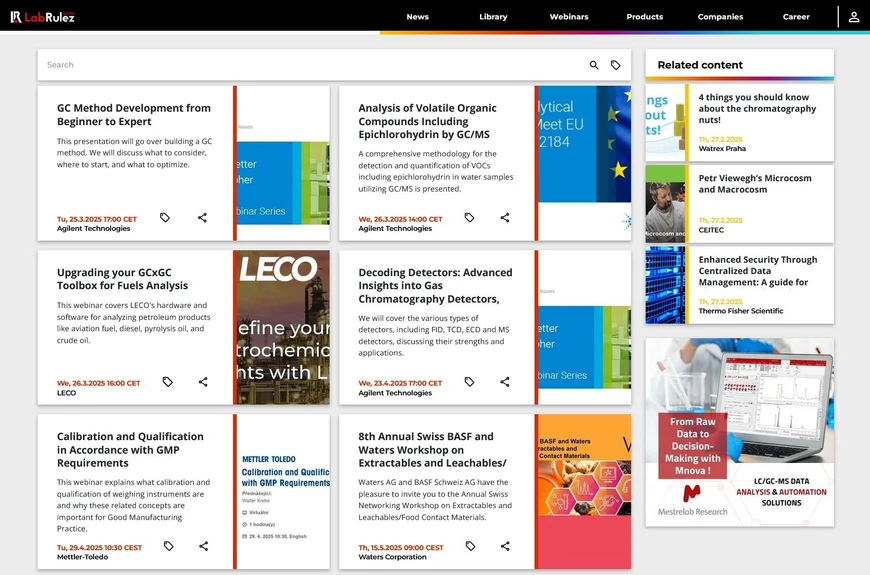
Task: Click date 'We, 23.4.2025 17:00 CET'
Action: coord(400,383)
